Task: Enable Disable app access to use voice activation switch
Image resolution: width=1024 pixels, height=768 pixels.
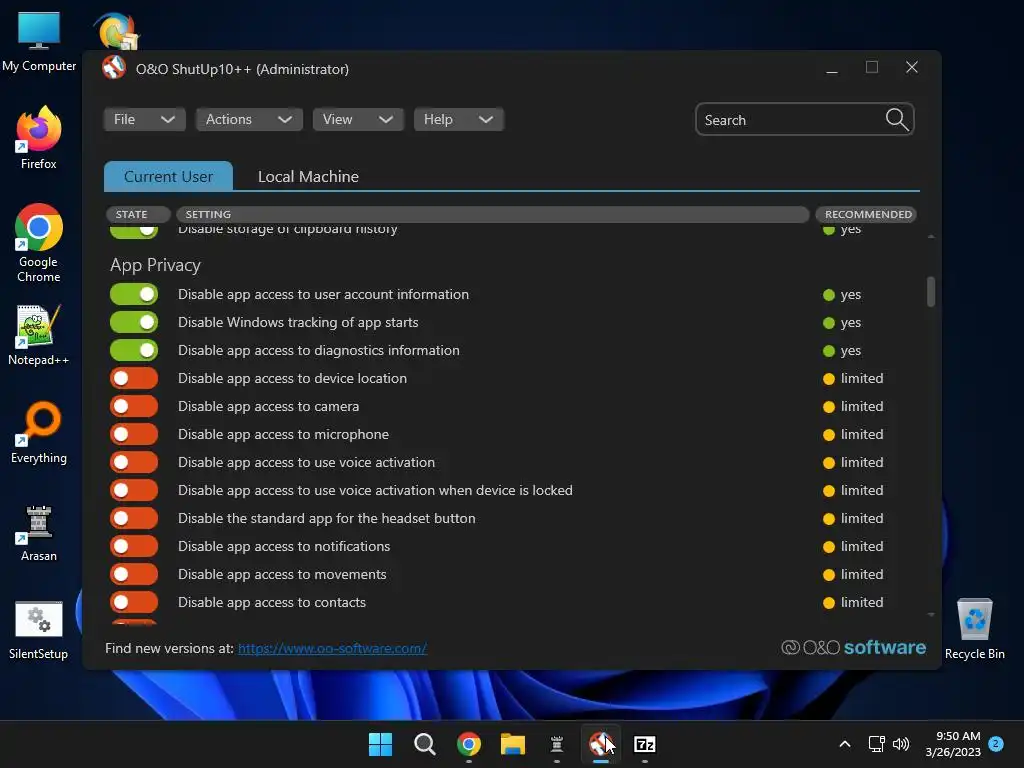Action: [x=134, y=462]
